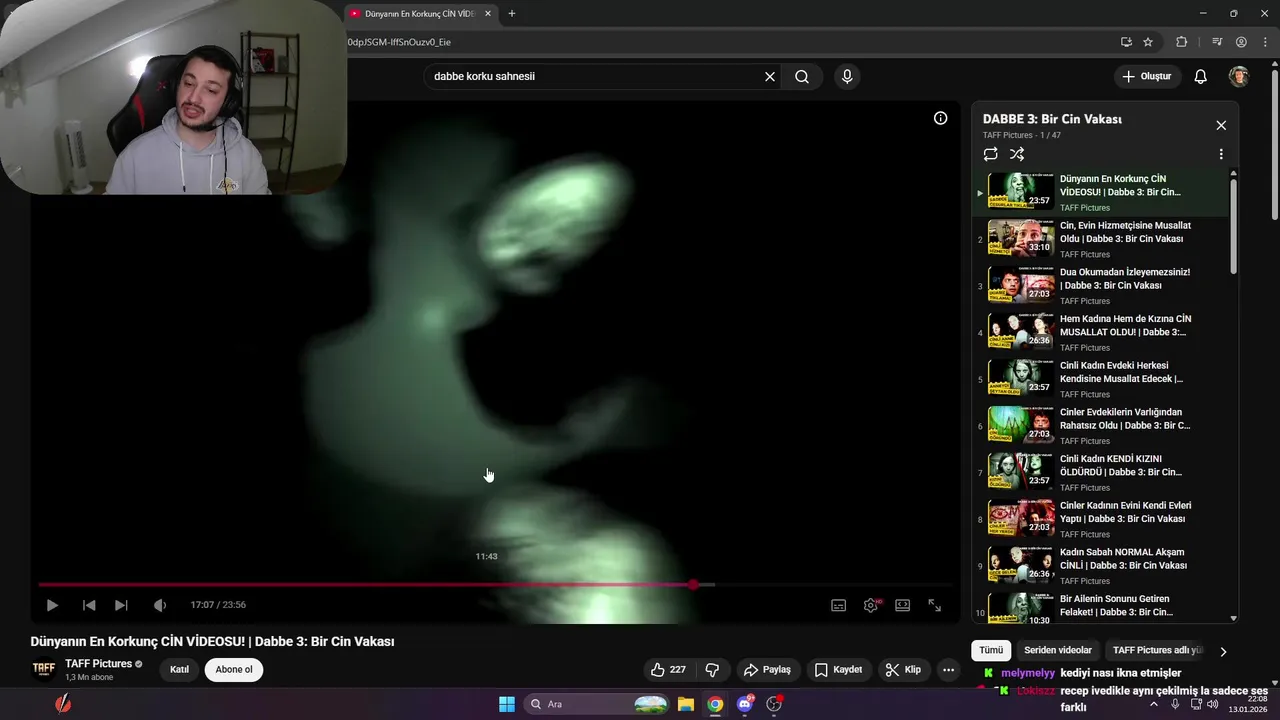Mute the video player volume
The height and width of the screenshot is (720, 1280).
point(159,605)
